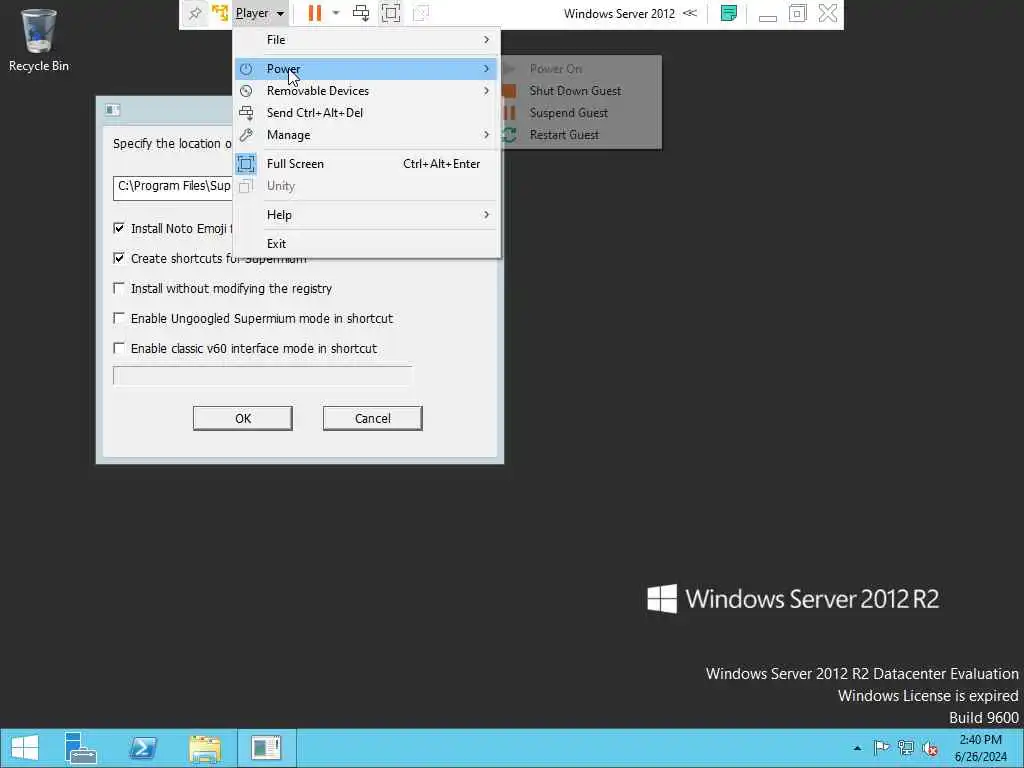Open Removable Devices submenu
The width and height of the screenshot is (1024, 768).
[366, 91]
